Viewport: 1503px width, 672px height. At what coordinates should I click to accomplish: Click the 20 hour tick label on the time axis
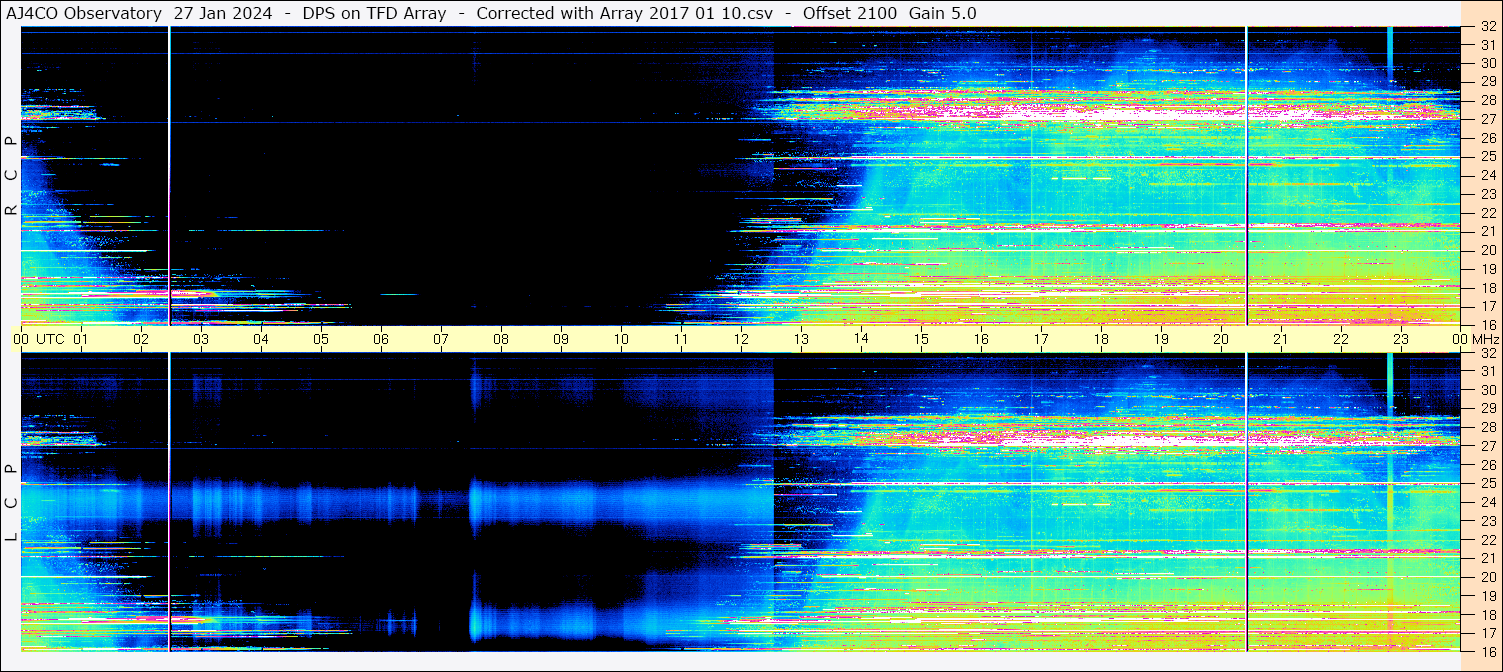(1221, 339)
